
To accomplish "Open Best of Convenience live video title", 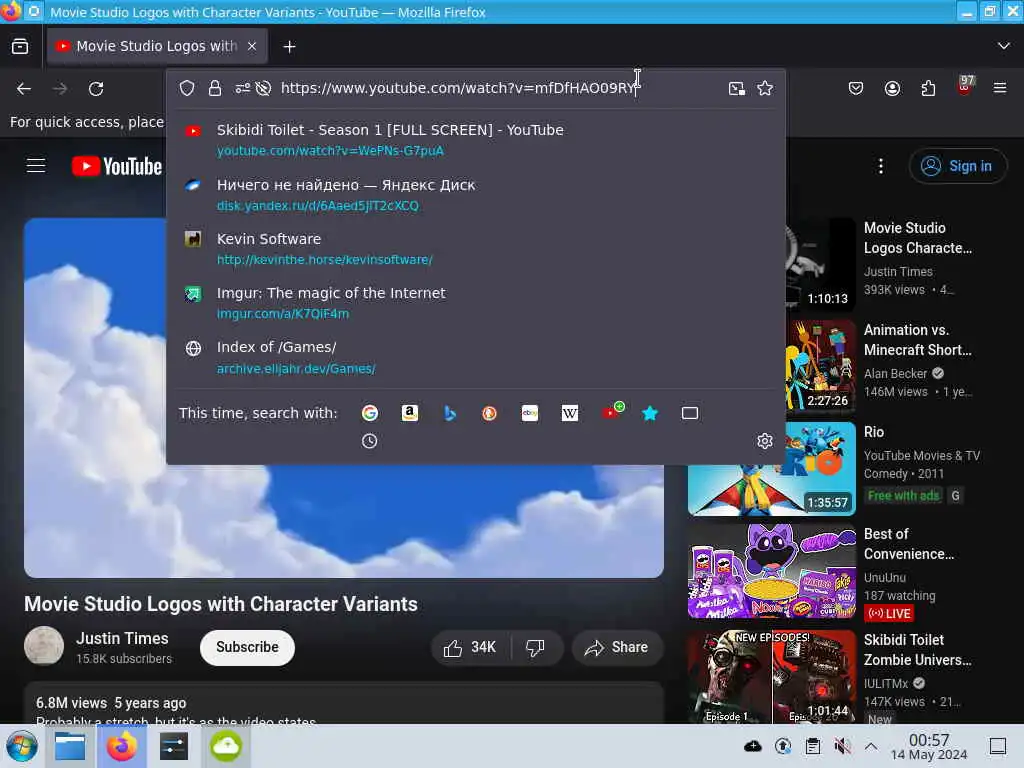I will point(908,544).
